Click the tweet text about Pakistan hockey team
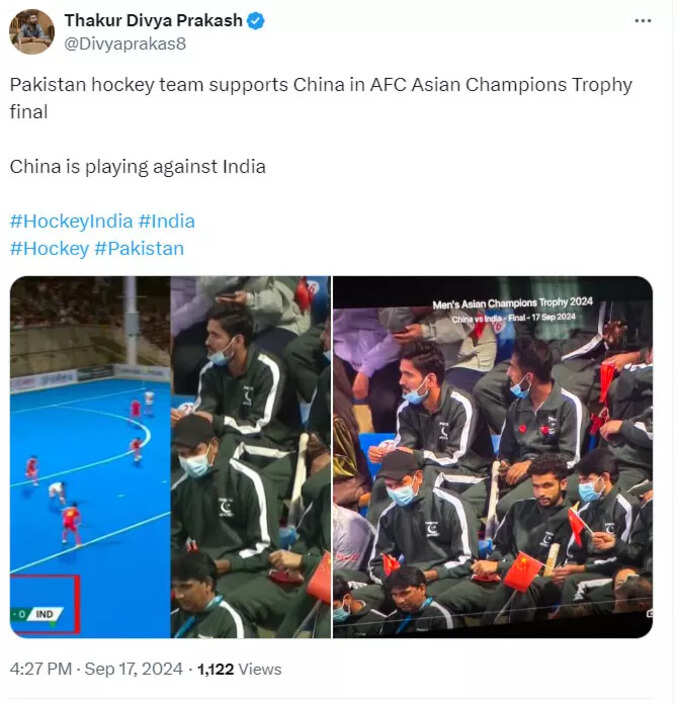The image size is (680, 704). [321, 98]
